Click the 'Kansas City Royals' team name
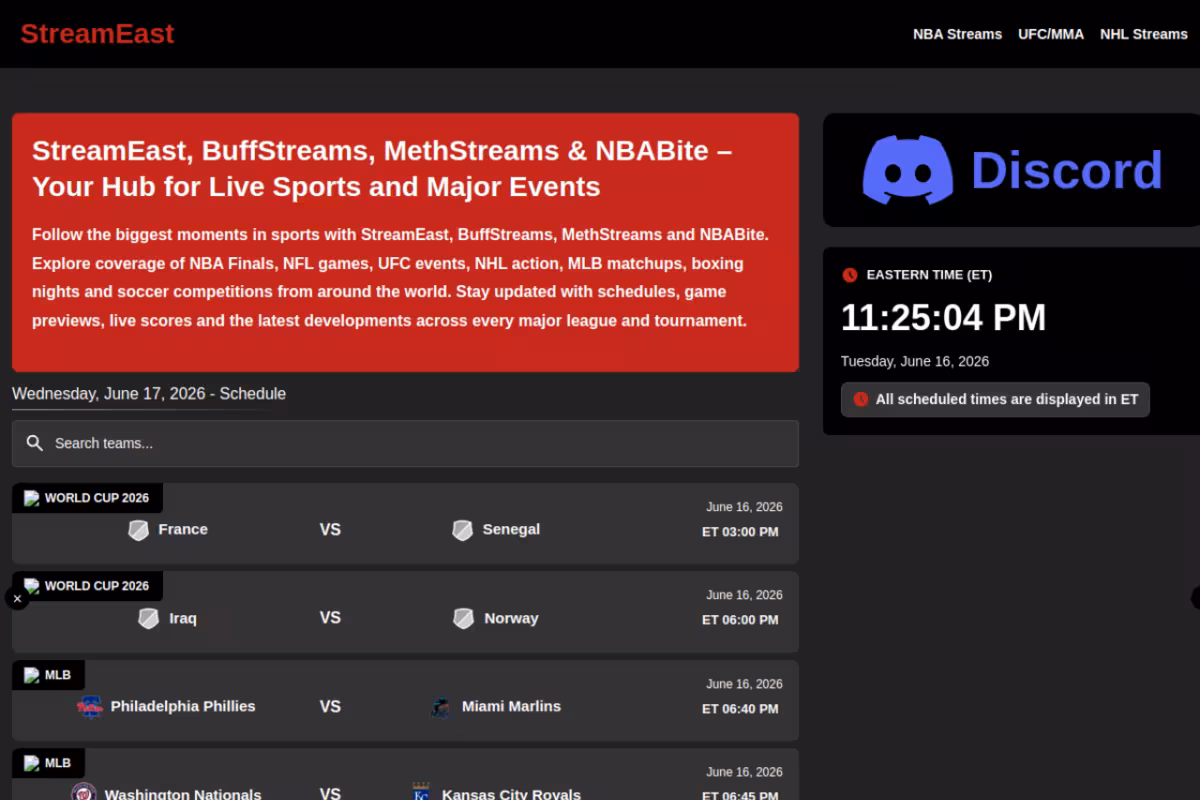Viewport: 1200px width, 800px height. pos(511,794)
